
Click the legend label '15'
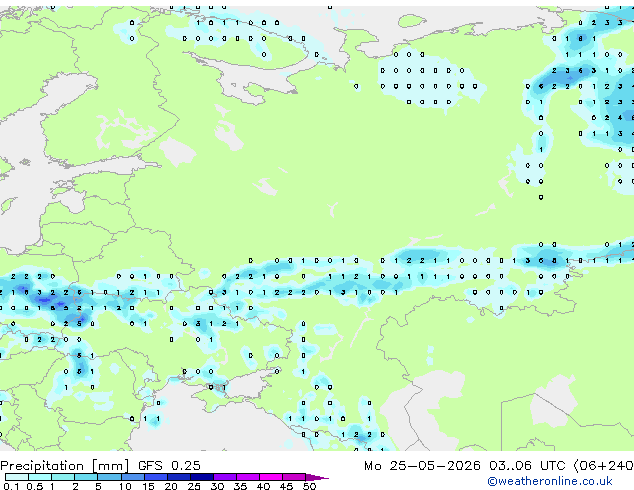148,486
